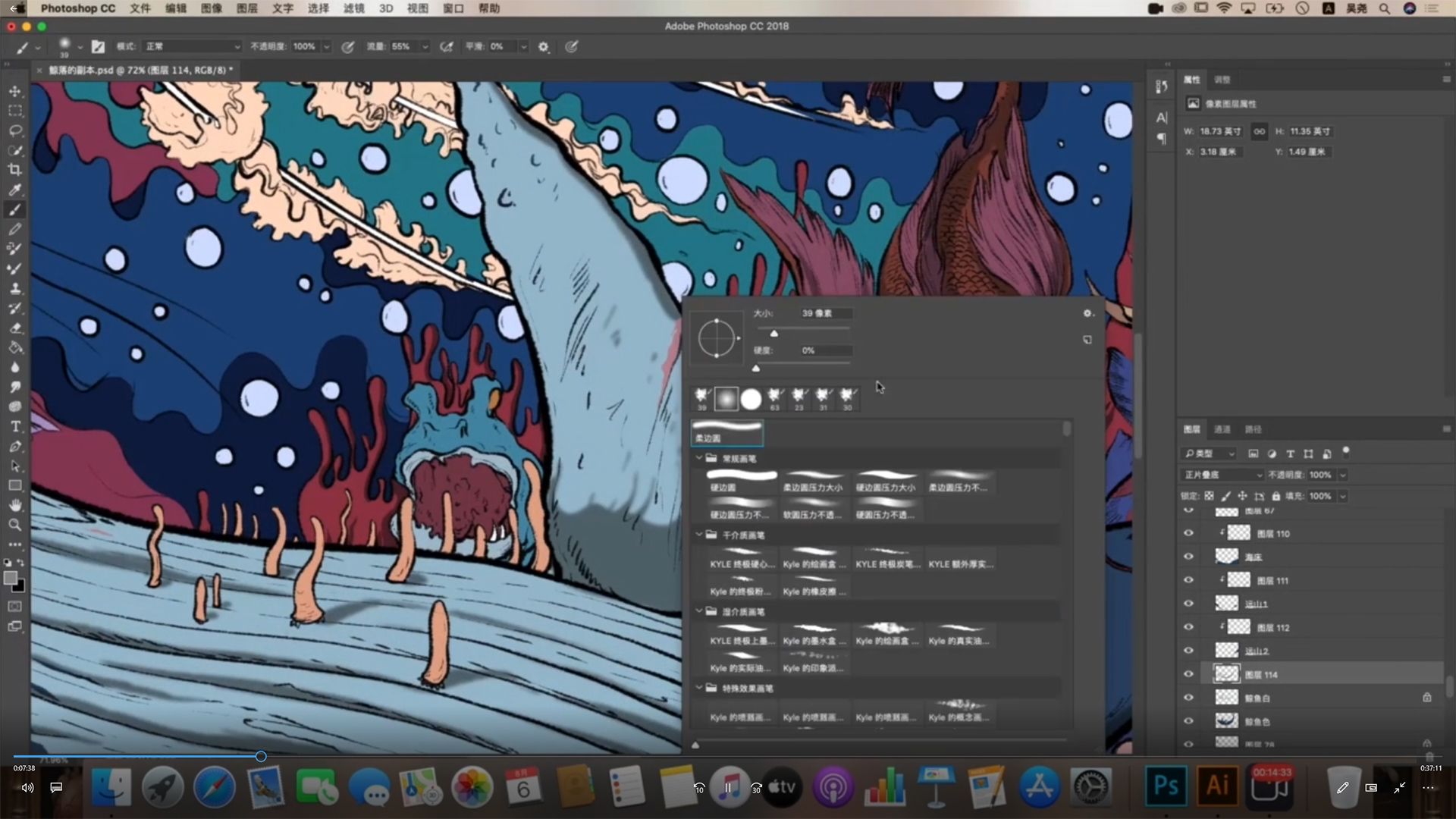Screen dimensions: 1456x819
Task: Choose the 柔边圆压力大小 brush preset
Action: click(813, 481)
